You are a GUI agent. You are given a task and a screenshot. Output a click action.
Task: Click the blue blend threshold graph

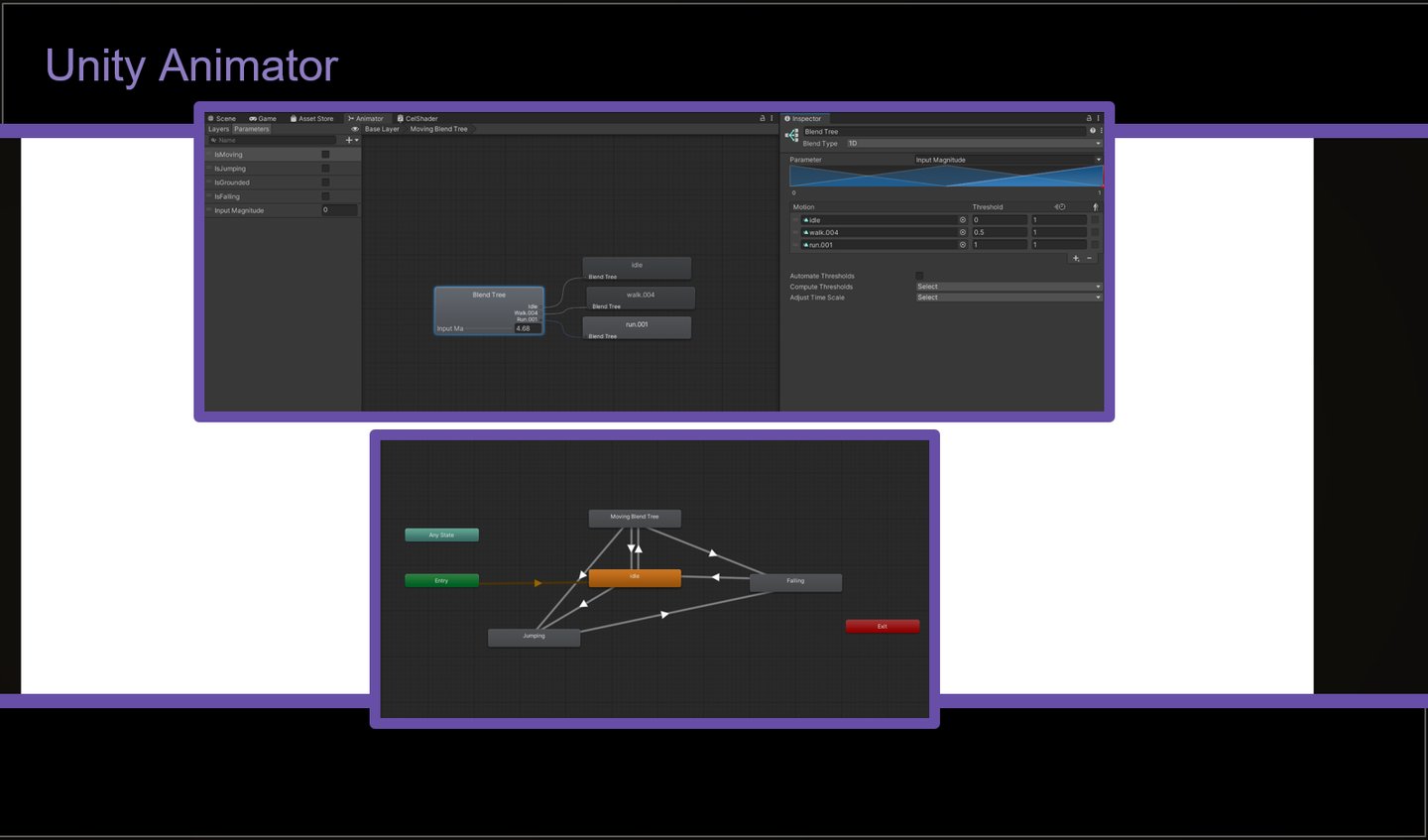(x=946, y=177)
